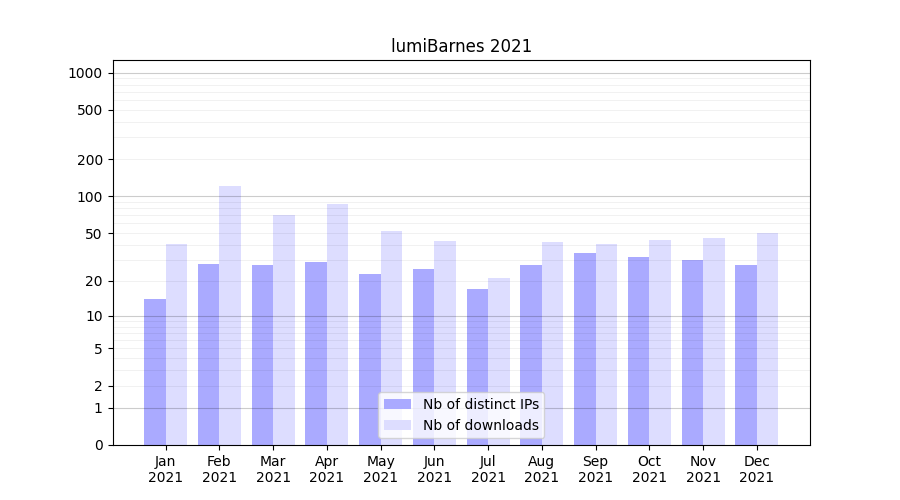Select the '0' y-axis tick label

tap(98, 445)
